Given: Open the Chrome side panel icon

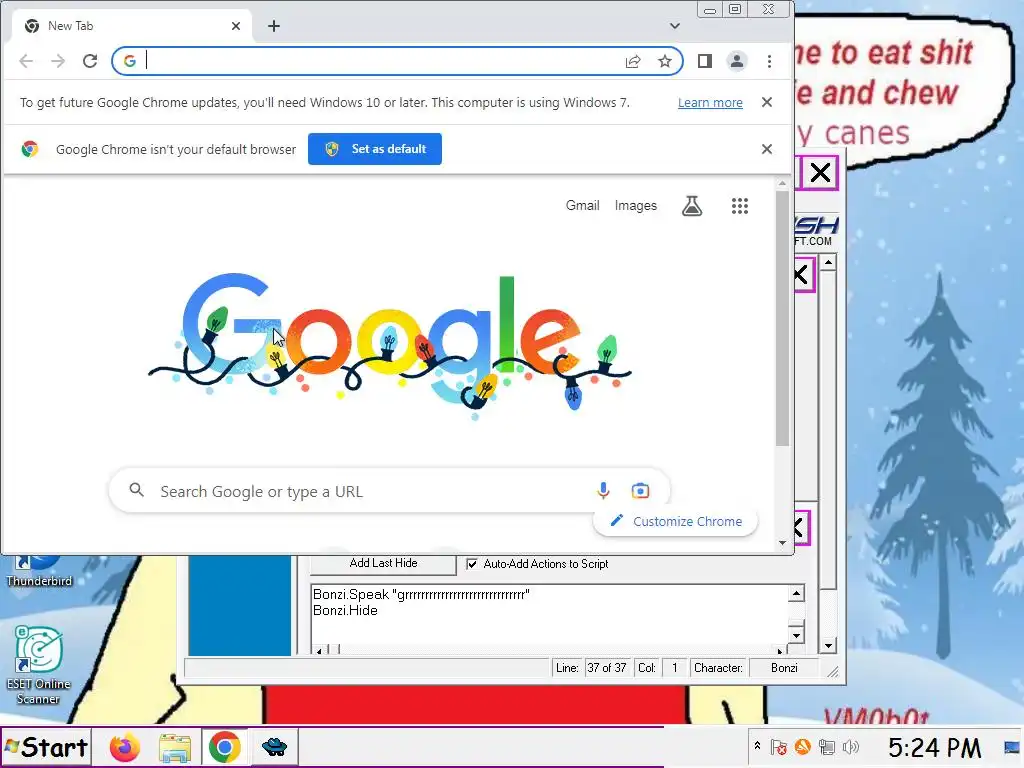Looking at the screenshot, I should point(705,61).
